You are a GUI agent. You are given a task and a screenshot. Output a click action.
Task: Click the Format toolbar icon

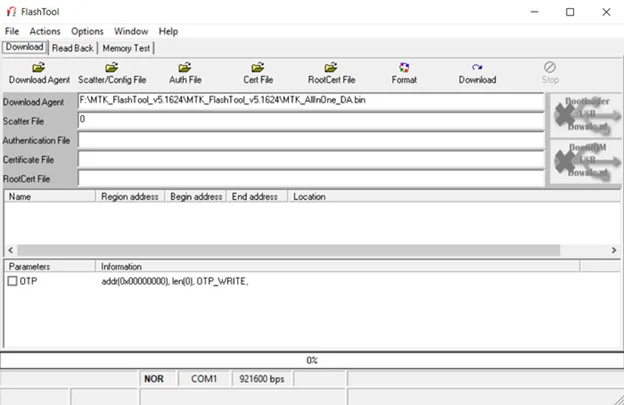click(x=404, y=67)
